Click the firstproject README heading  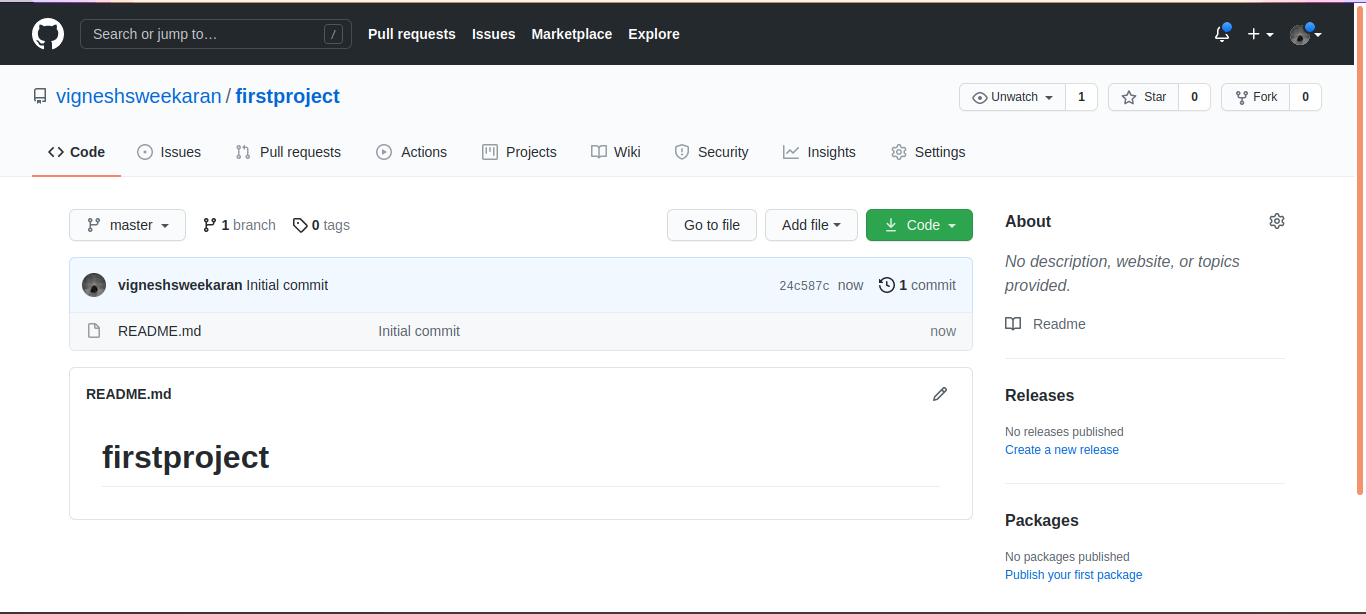pos(186,457)
